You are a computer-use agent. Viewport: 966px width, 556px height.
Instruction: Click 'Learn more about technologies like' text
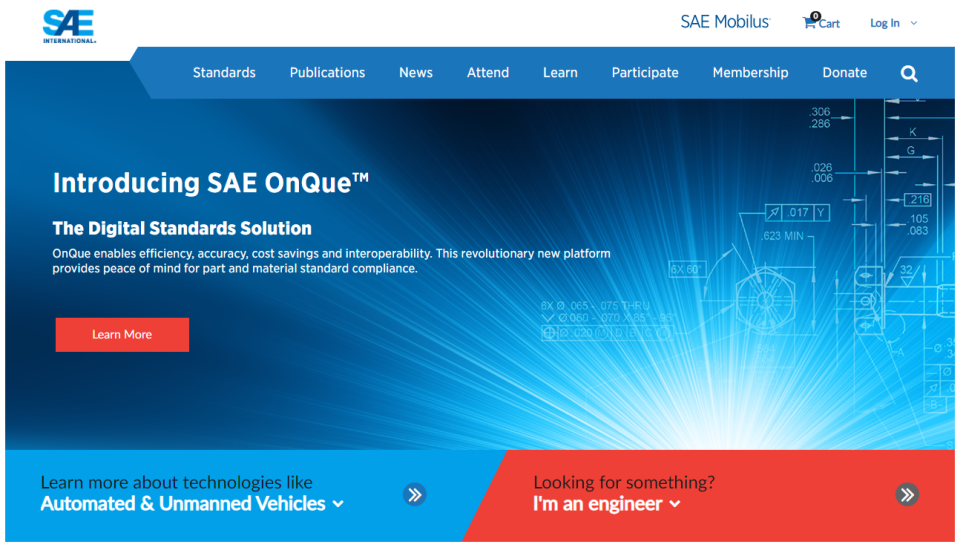point(176,482)
